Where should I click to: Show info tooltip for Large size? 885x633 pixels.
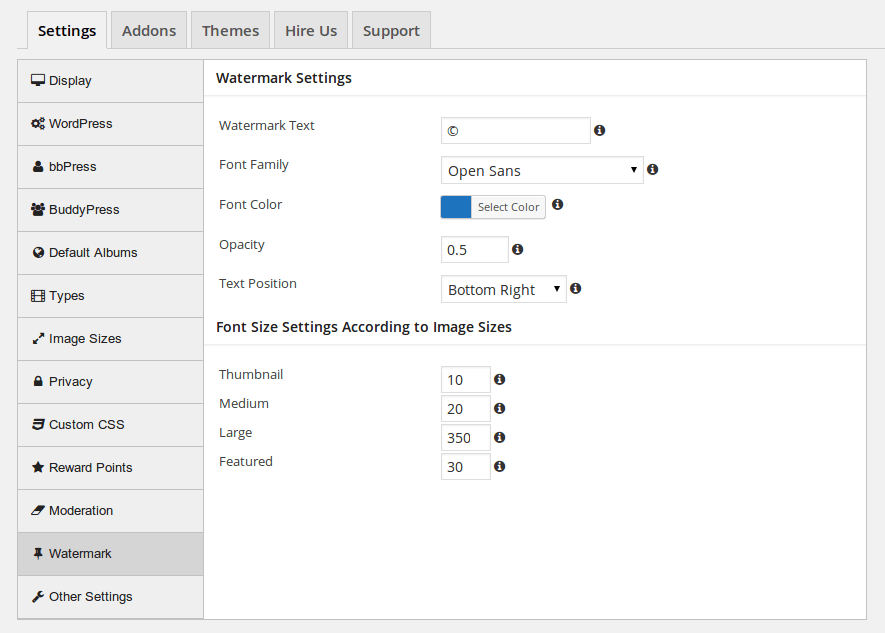point(500,437)
